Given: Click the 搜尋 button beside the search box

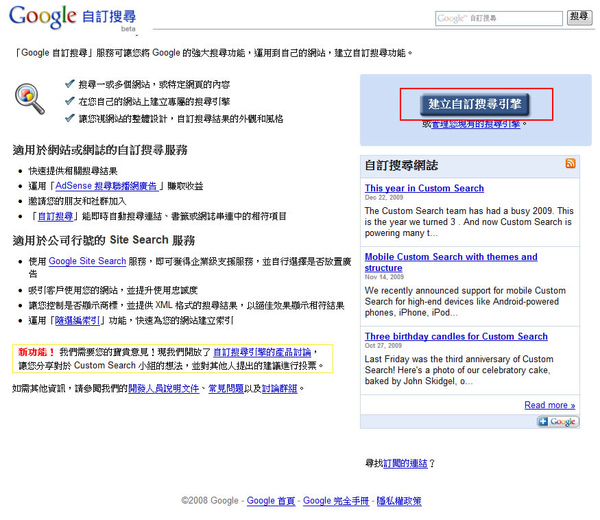Looking at the screenshot, I should pyautogui.click(x=579, y=17).
